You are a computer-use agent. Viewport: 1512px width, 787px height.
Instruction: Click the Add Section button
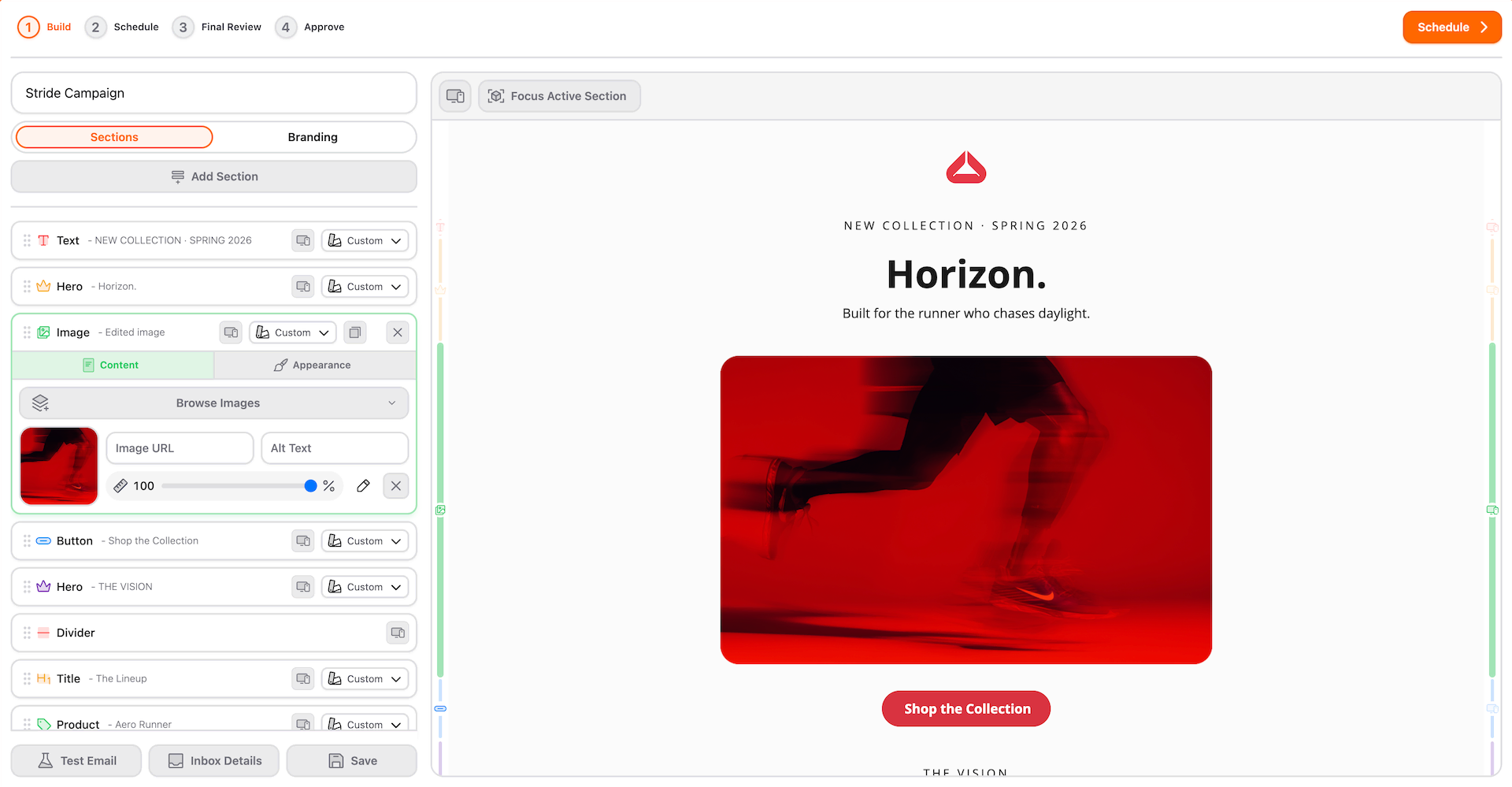(214, 176)
